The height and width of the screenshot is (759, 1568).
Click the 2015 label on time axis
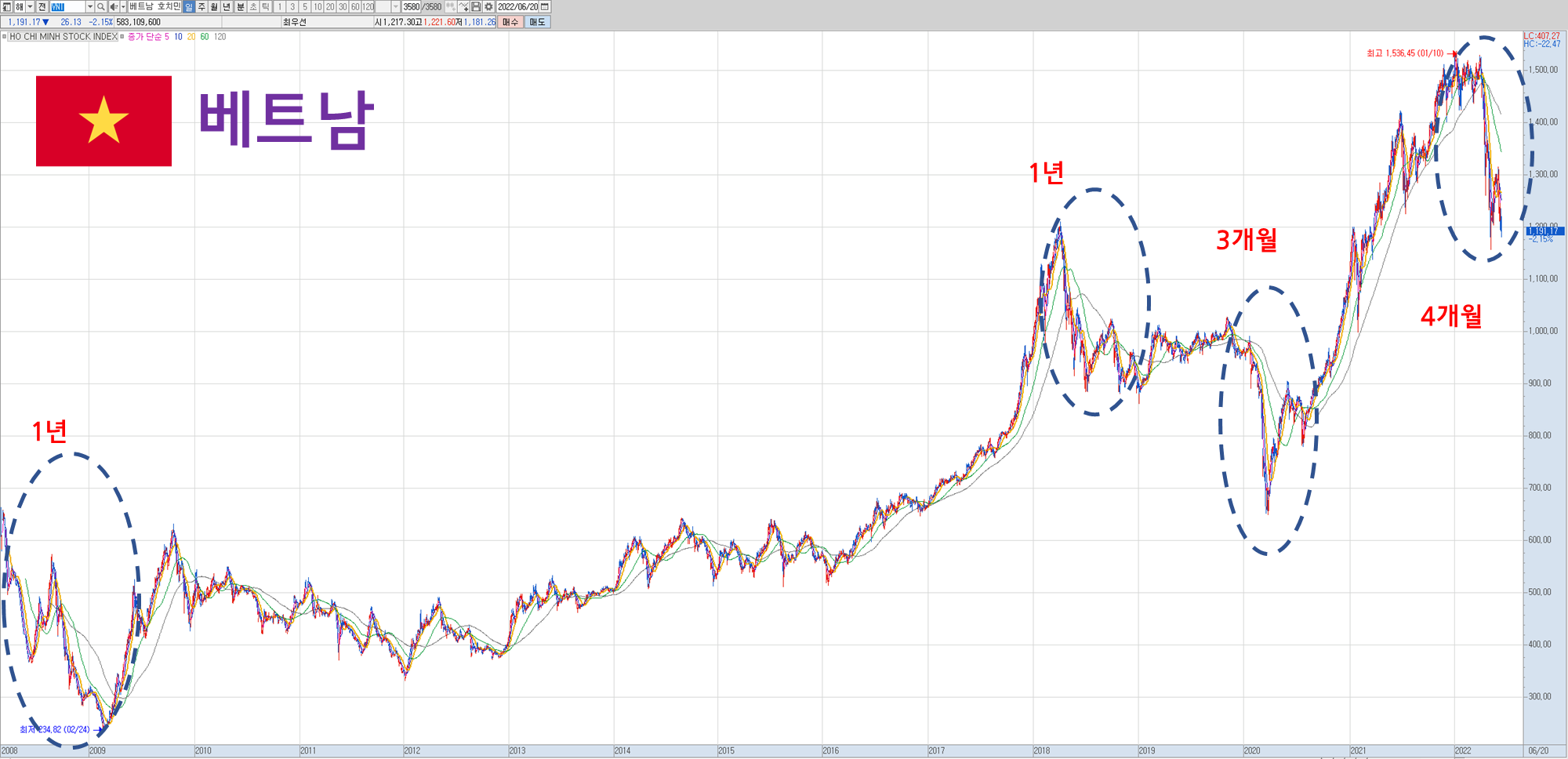(x=727, y=750)
